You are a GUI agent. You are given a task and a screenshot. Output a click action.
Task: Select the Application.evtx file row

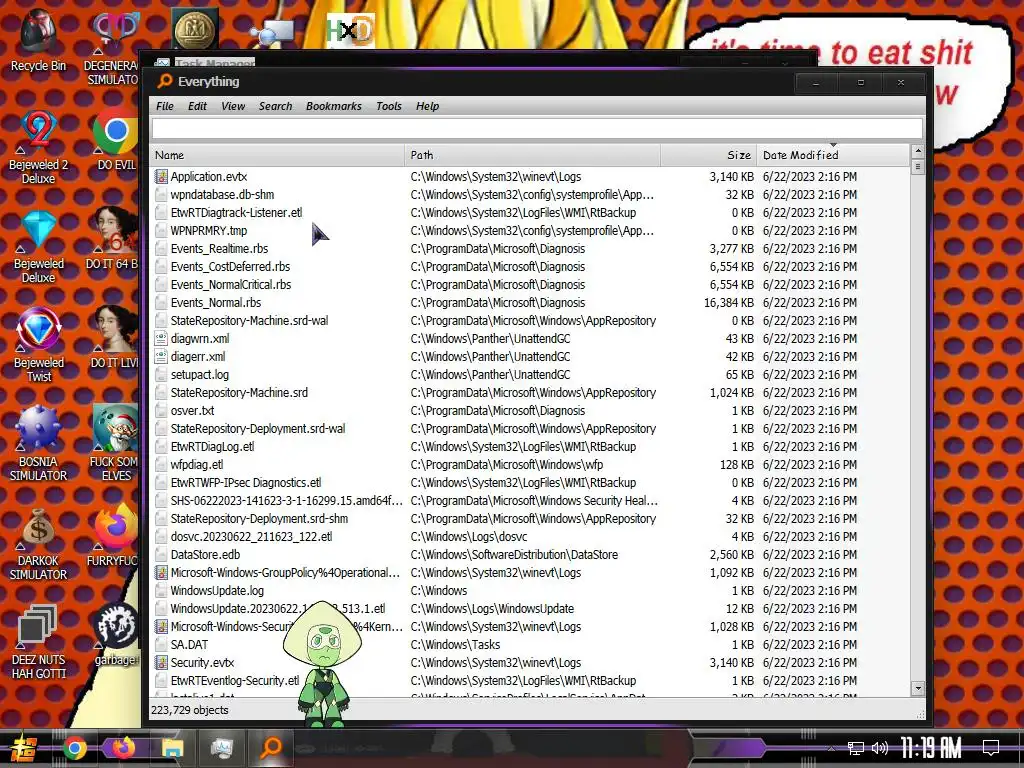pyautogui.click(x=529, y=176)
